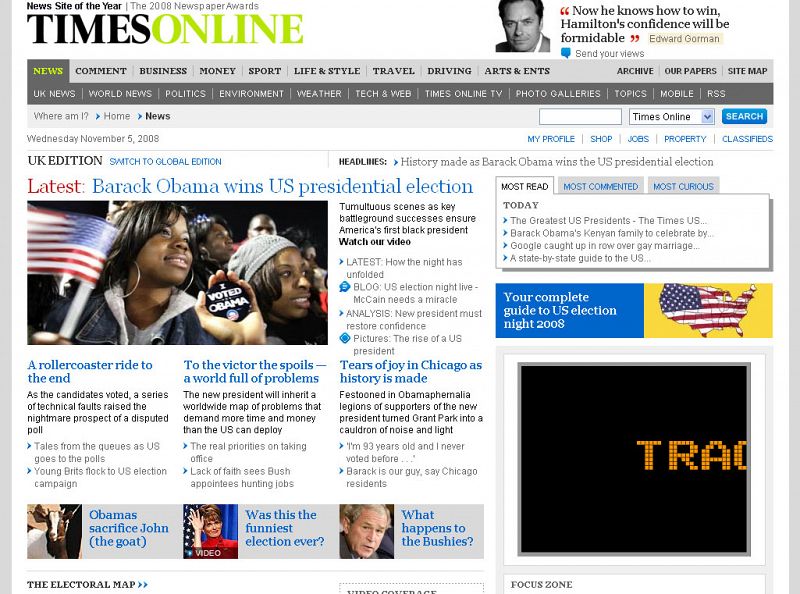Expand the Times Online search scope dropdown

[708, 117]
